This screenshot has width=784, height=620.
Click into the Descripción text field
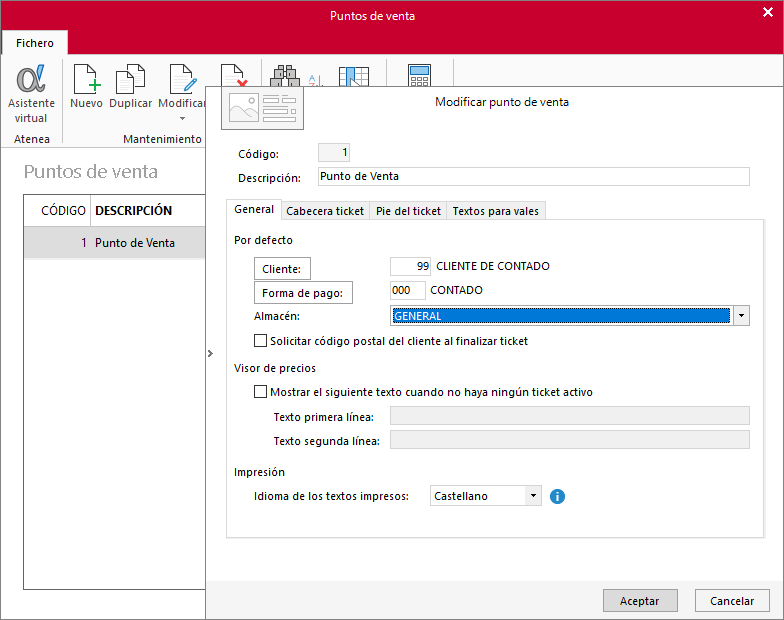[x=534, y=176]
